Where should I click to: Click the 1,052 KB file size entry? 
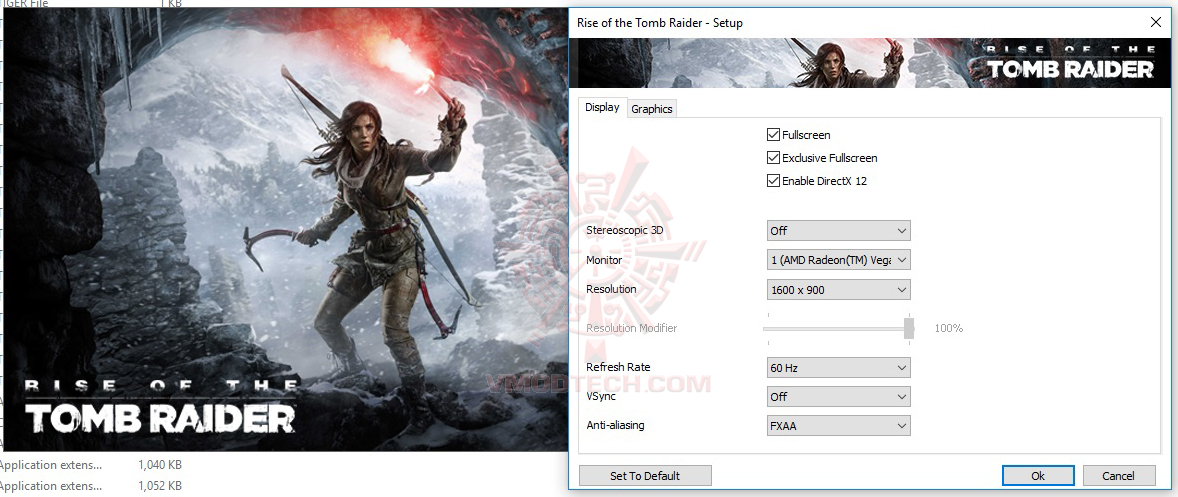[160, 485]
